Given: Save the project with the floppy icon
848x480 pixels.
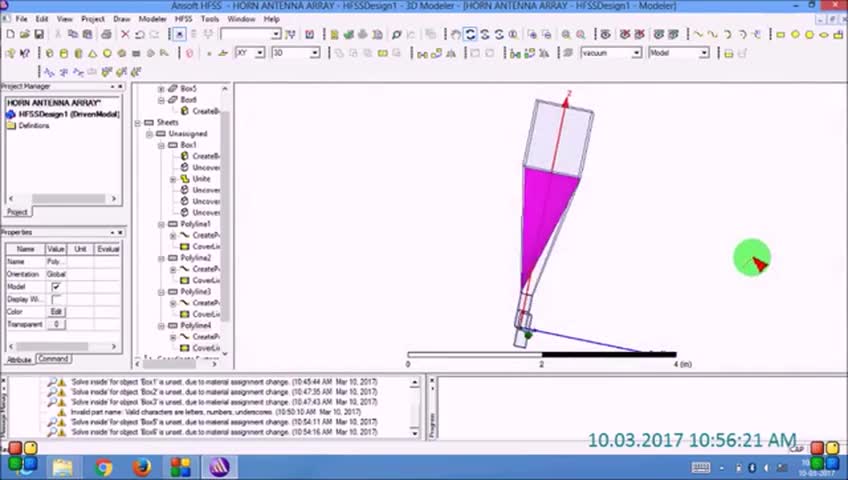Looking at the screenshot, I should [39, 35].
